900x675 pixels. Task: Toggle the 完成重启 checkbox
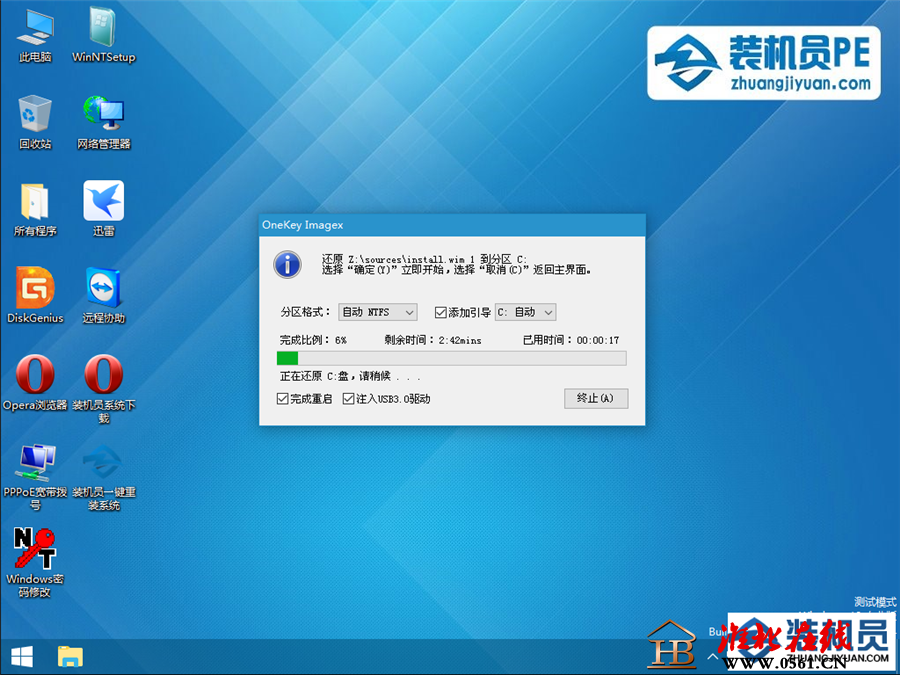click(282, 399)
